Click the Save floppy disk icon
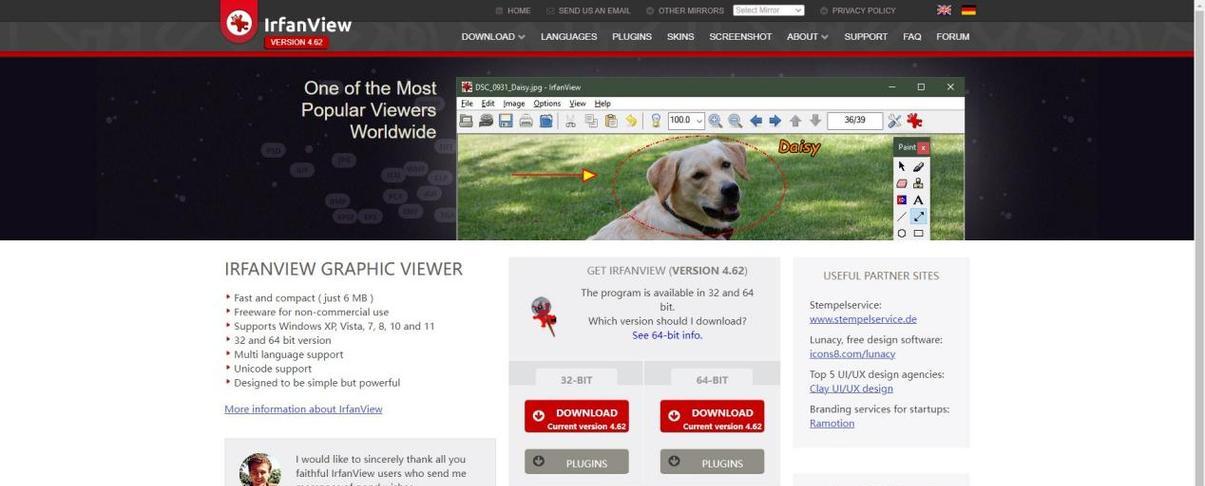 point(506,120)
